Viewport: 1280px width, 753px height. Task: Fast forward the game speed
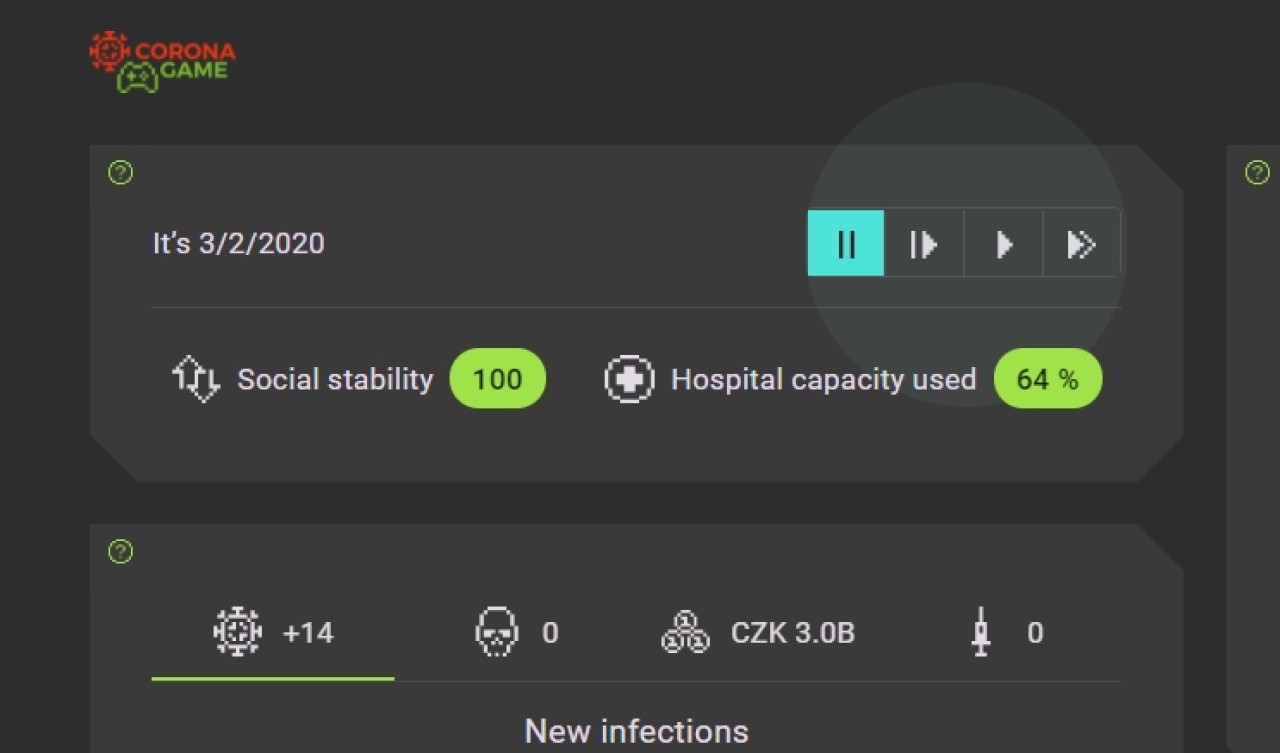point(1081,243)
